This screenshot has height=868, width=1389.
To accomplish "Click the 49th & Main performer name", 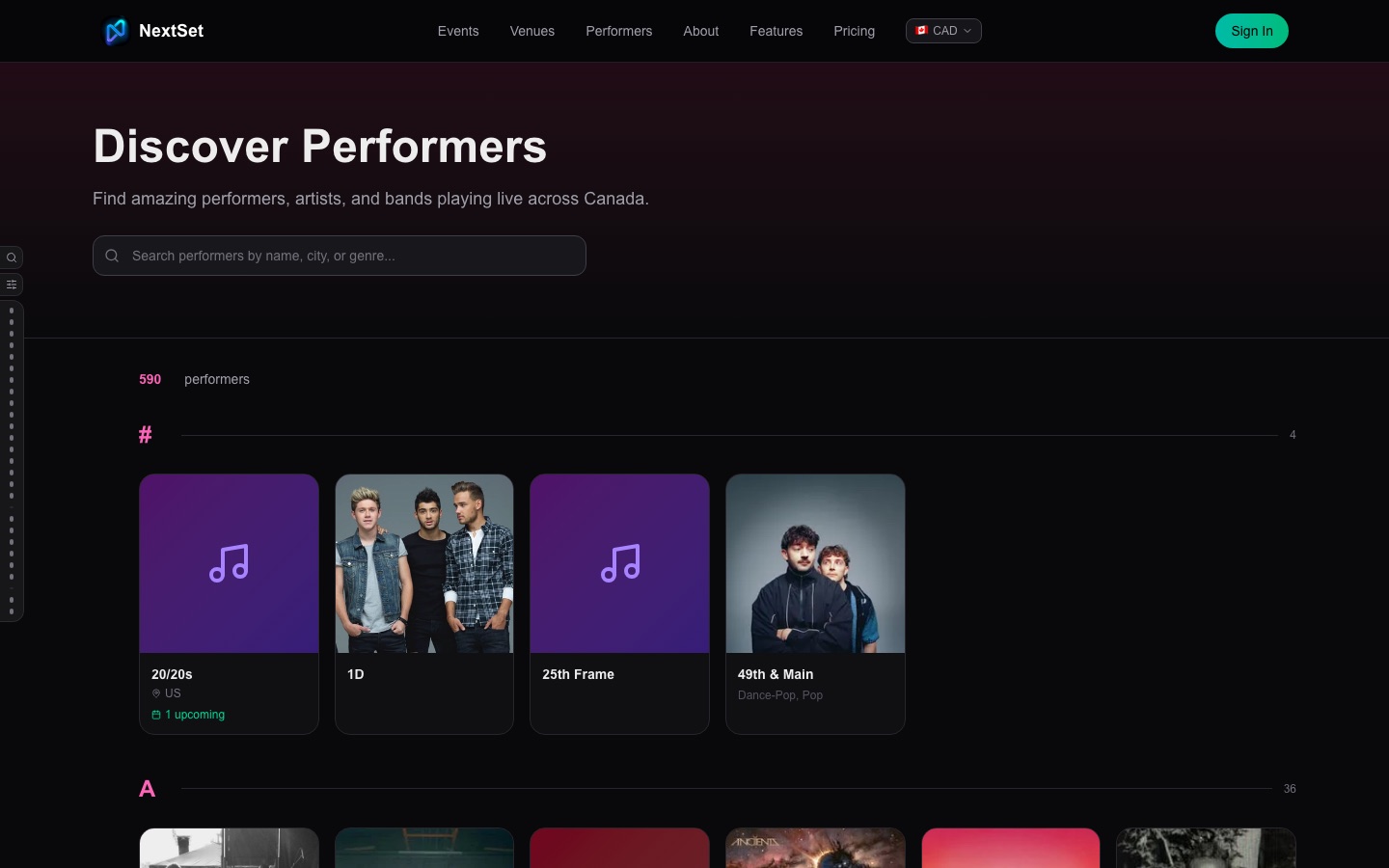I will click(x=776, y=674).
